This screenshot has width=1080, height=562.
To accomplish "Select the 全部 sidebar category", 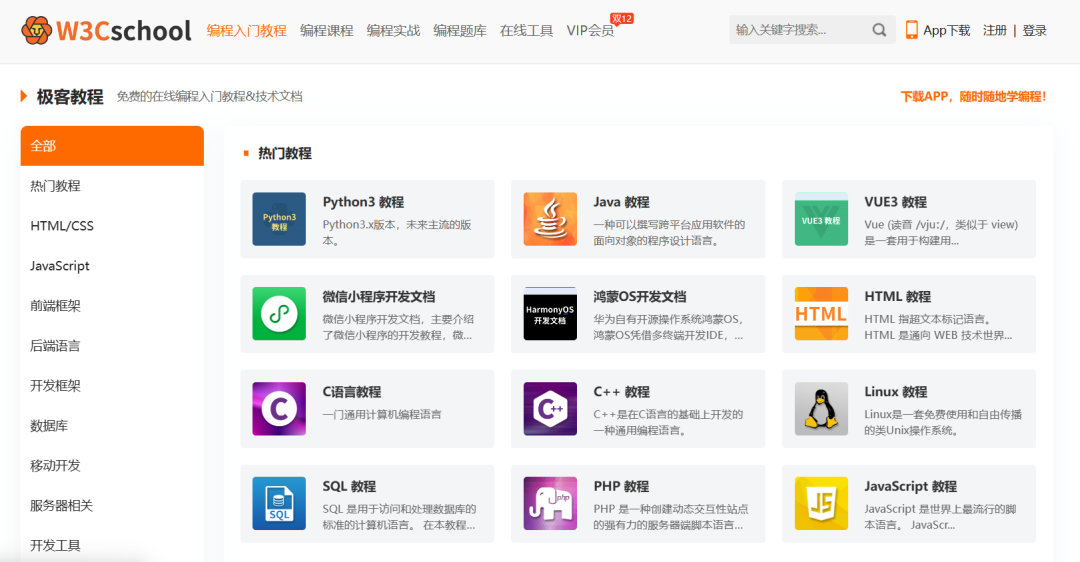I will click(112, 146).
